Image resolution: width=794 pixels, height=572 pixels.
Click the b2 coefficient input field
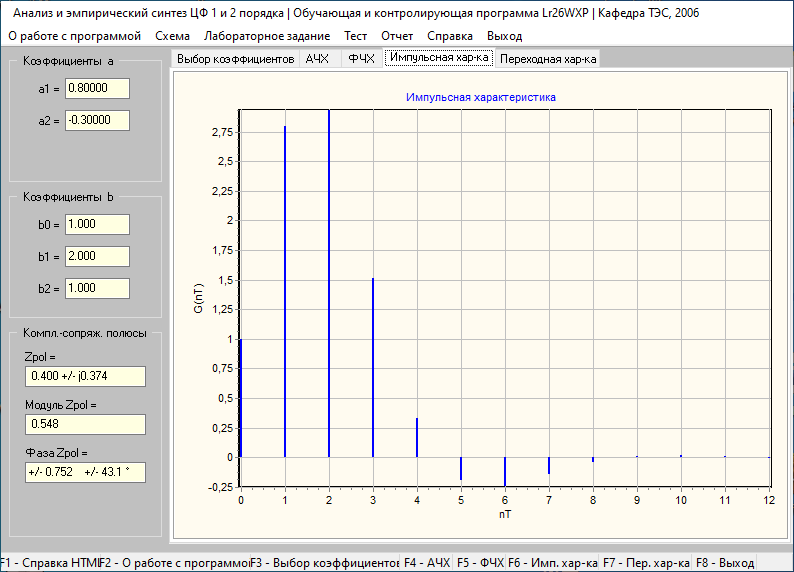[x=97, y=288]
